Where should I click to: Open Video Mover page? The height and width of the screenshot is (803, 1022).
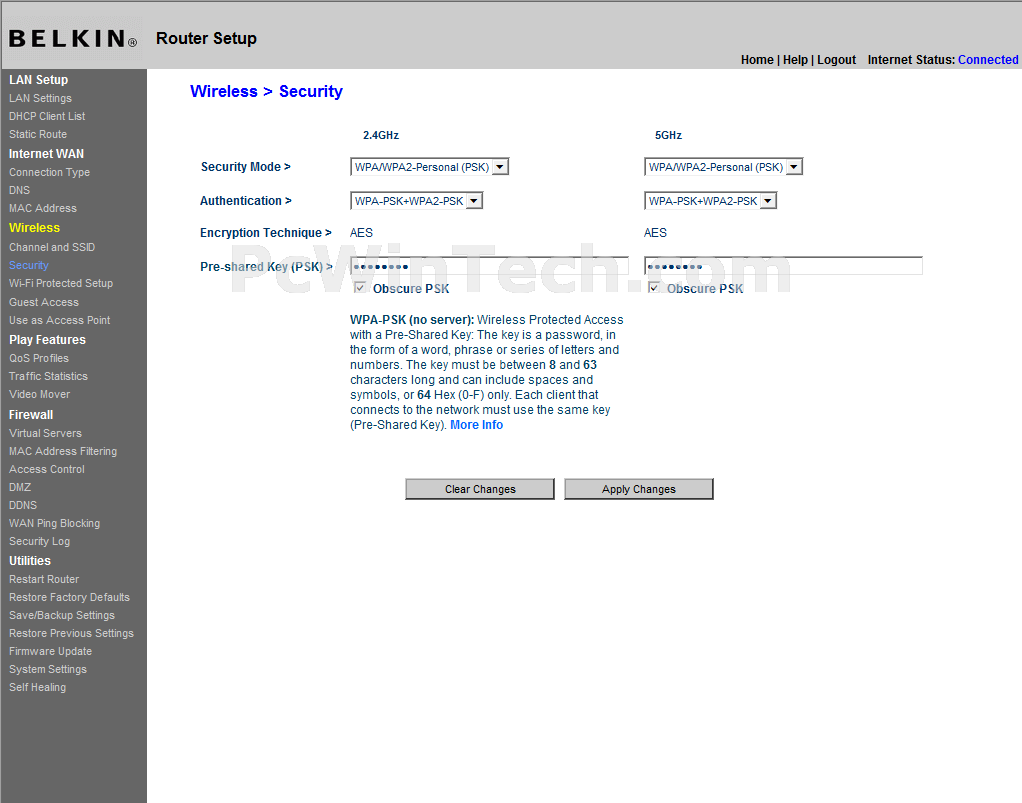click(x=39, y=394)
